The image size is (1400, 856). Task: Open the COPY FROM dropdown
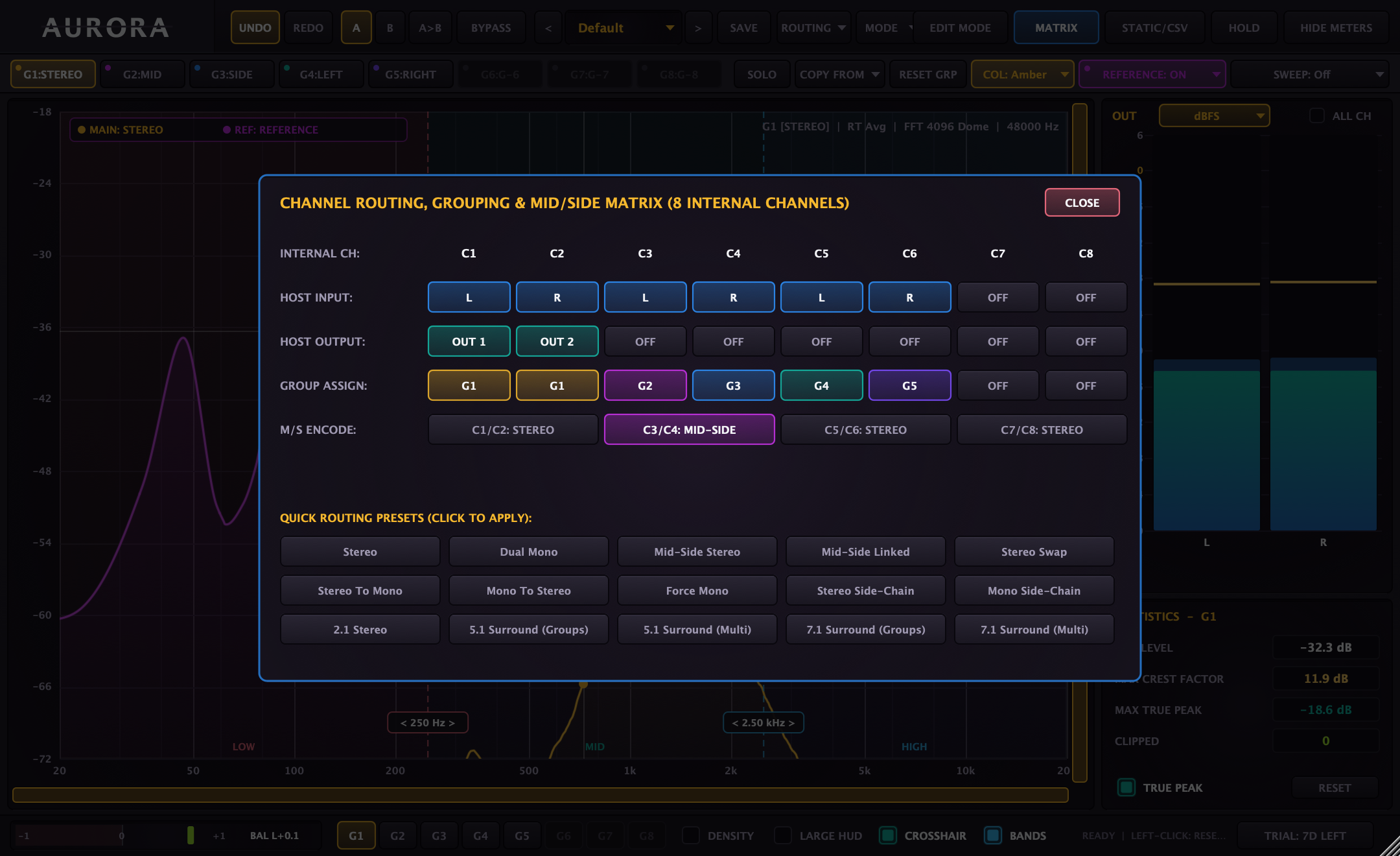839,75
